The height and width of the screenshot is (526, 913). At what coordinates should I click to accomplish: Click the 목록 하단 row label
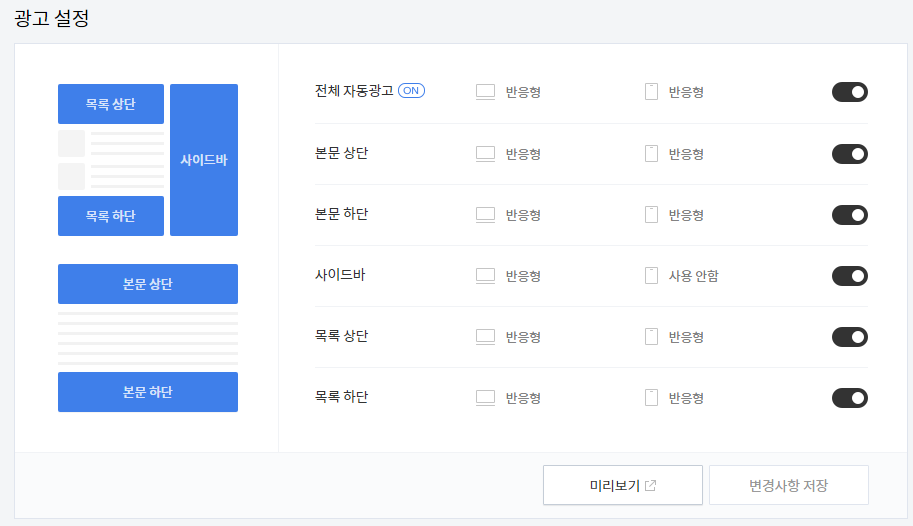tap(341, 397)
